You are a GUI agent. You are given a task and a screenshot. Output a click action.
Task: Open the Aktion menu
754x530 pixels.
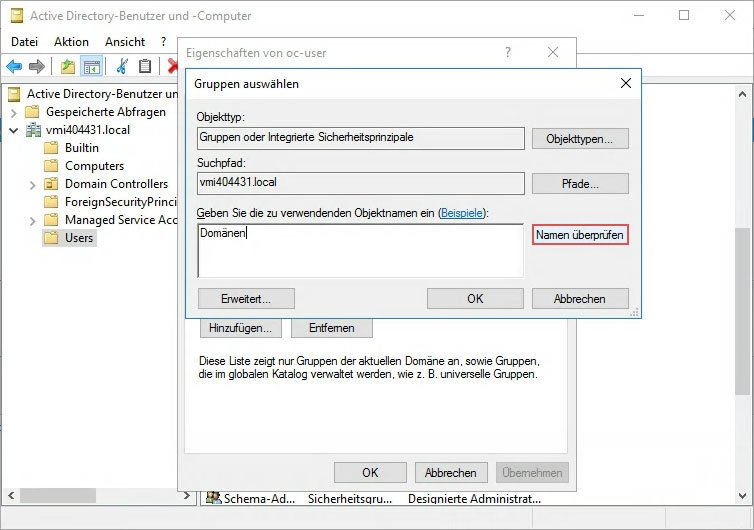pos(71,42)
